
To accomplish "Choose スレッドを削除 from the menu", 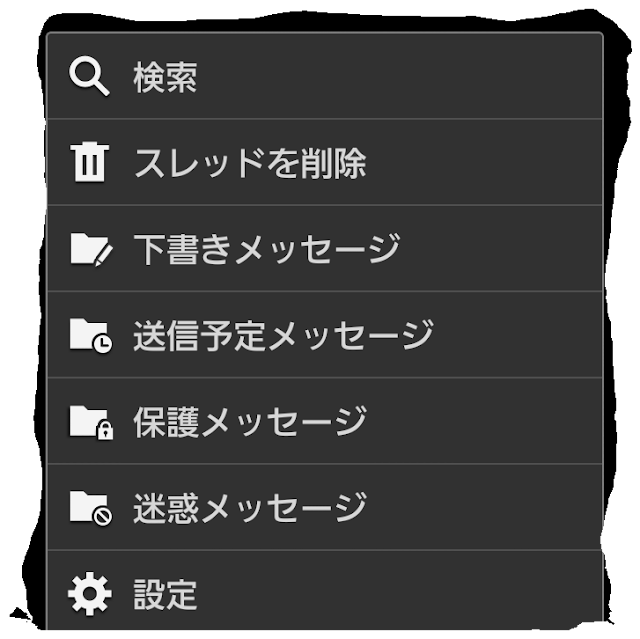I will (325, 162).
